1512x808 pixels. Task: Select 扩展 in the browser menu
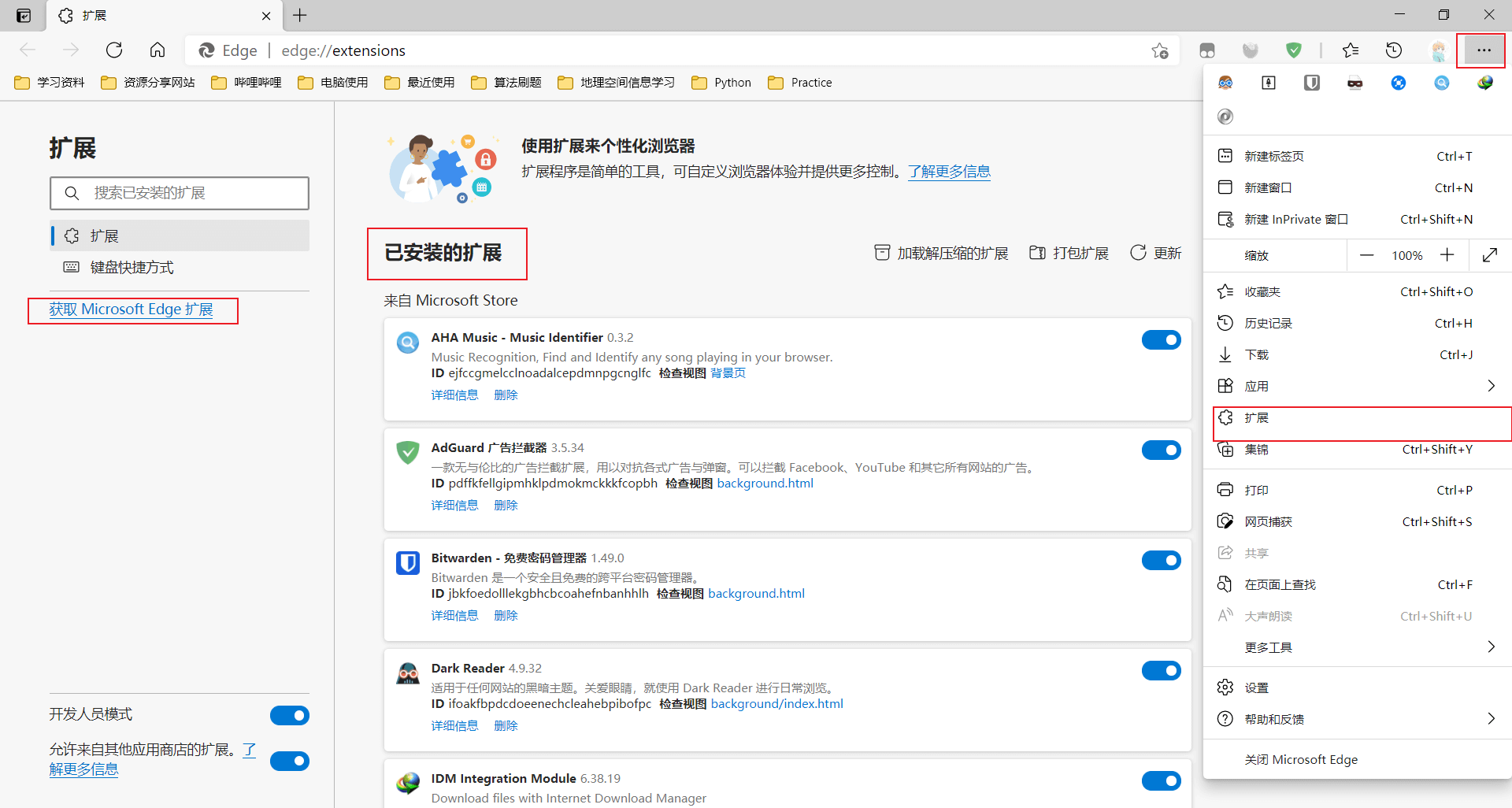[x=1358, y=418]
